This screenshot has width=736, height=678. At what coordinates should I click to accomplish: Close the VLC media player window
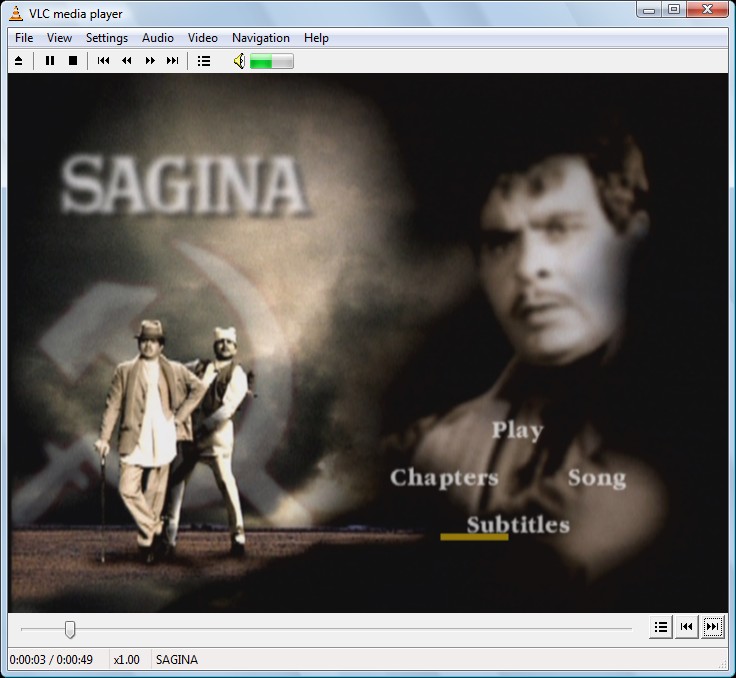[x=707, y=9]
